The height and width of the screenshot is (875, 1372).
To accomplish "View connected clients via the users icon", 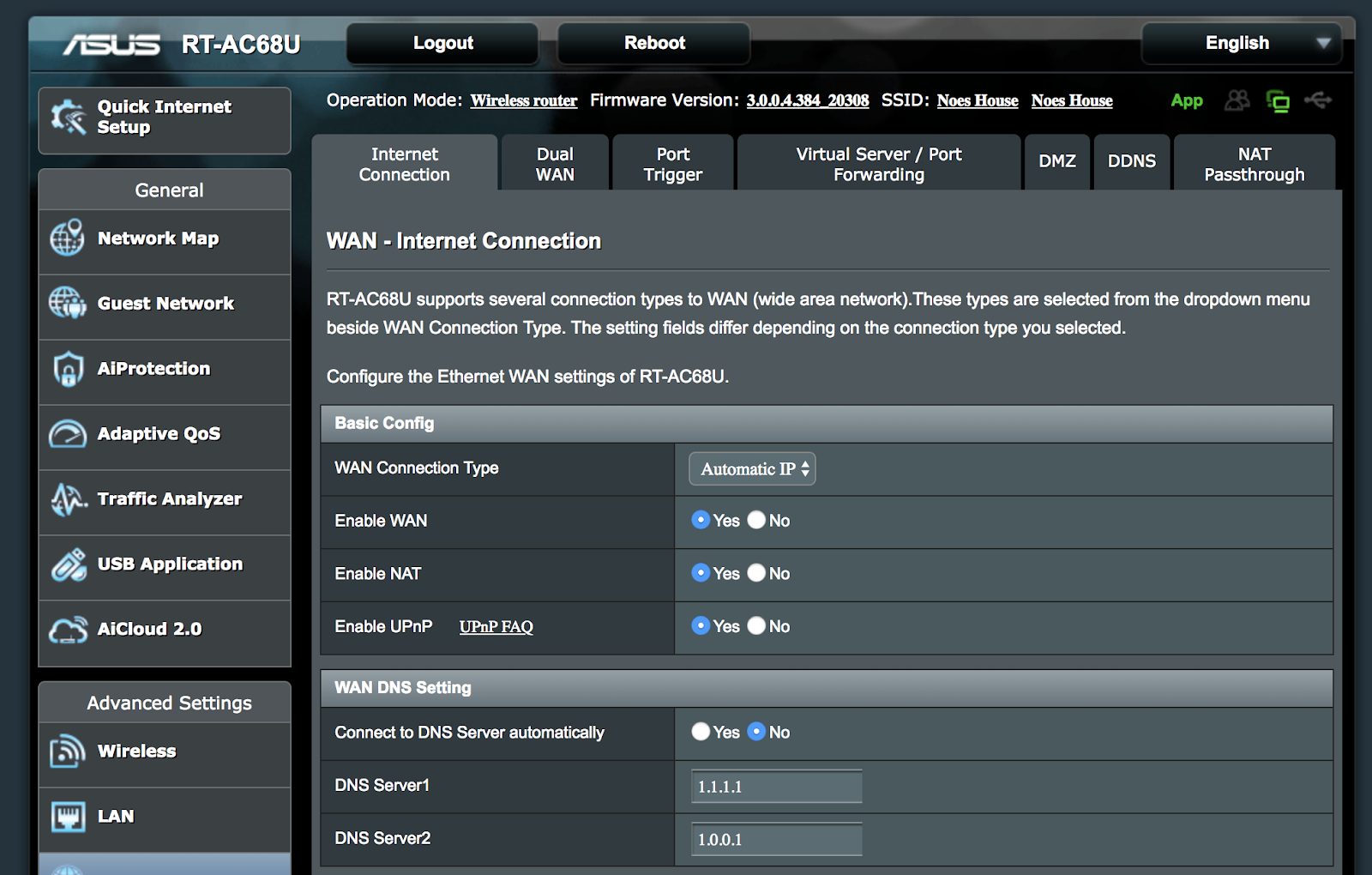I will 1237,100.
